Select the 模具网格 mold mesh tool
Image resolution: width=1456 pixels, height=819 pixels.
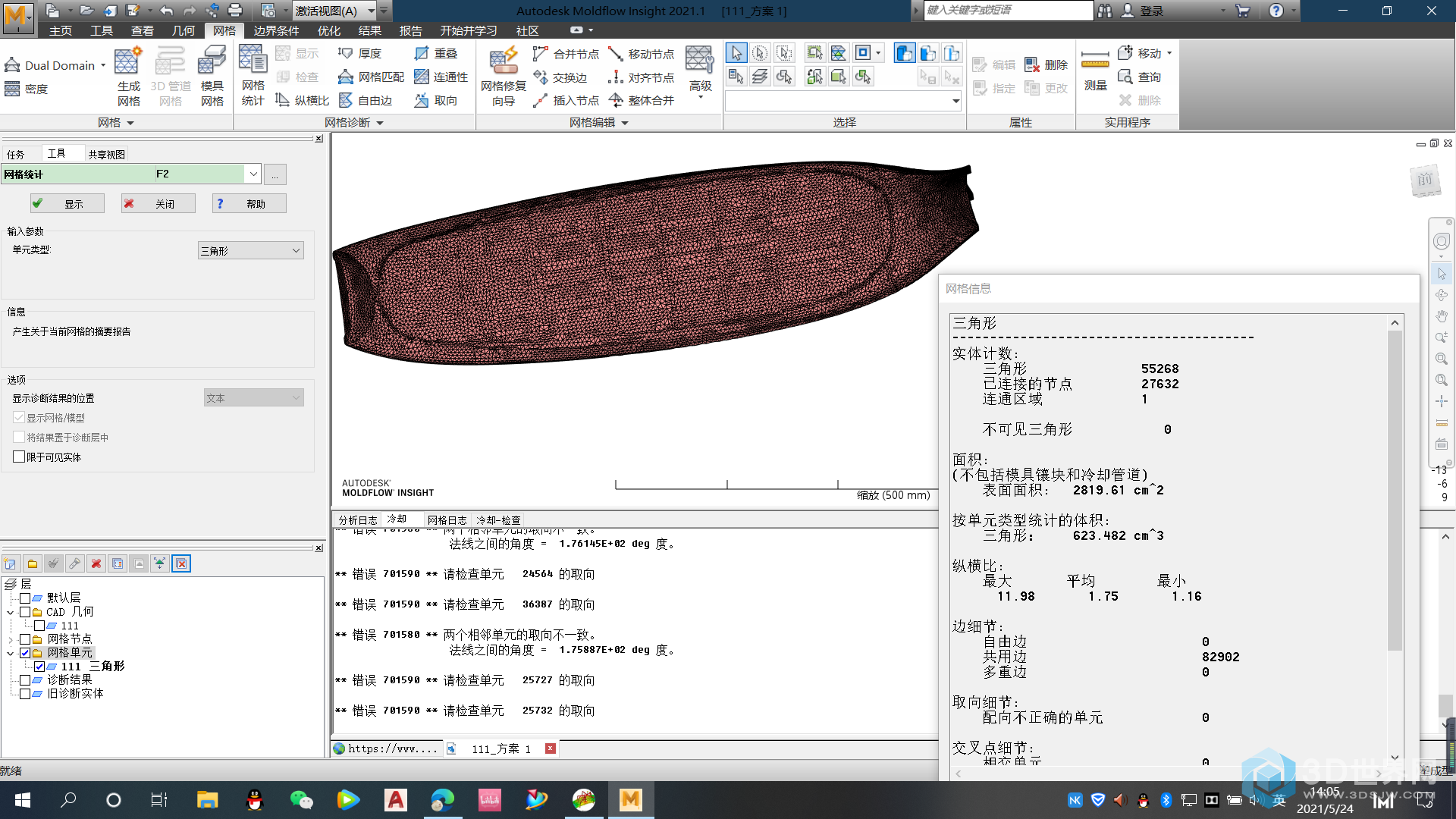212,77
